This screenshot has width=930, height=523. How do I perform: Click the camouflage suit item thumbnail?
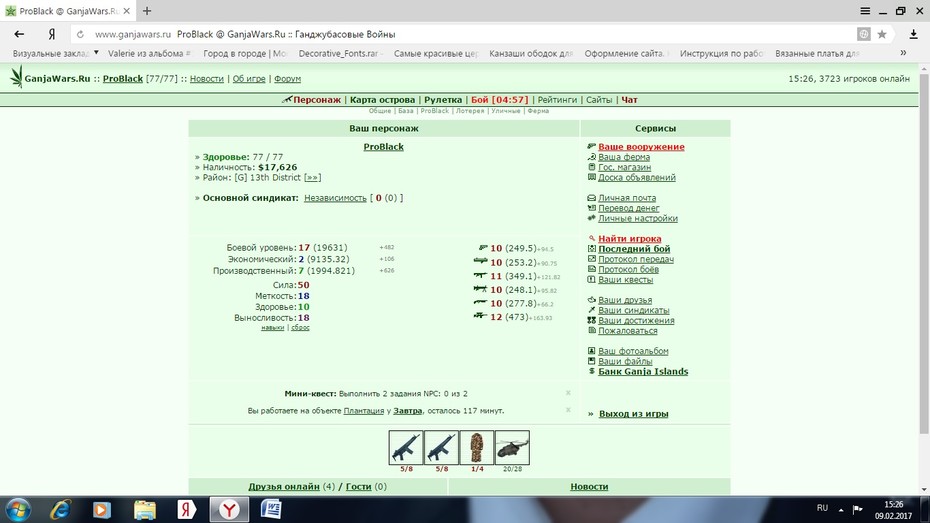pos(477,447)
